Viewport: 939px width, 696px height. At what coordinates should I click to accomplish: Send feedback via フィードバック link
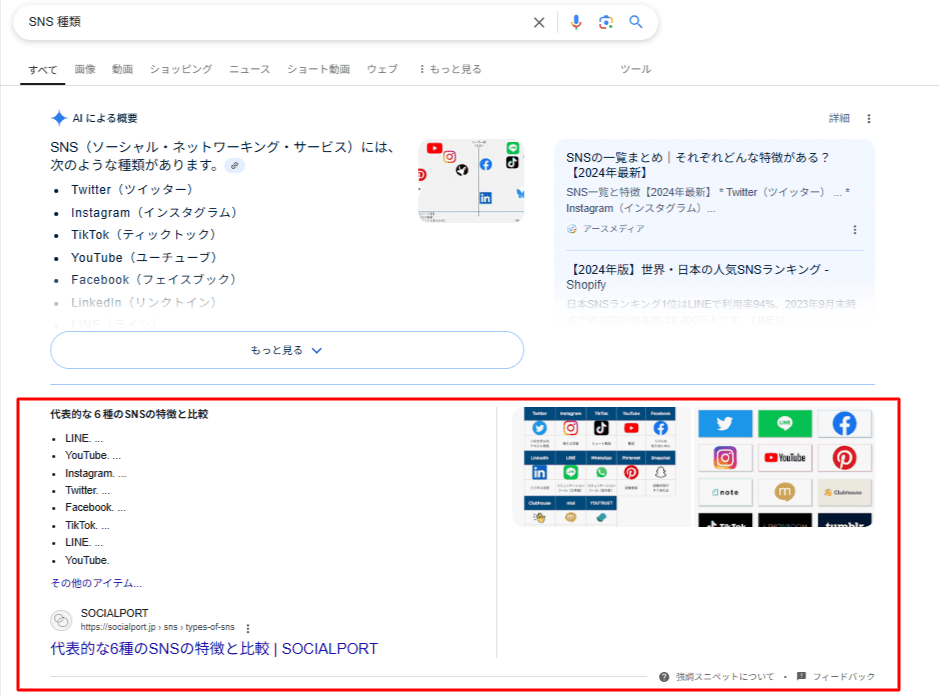[x=843, y=676]
